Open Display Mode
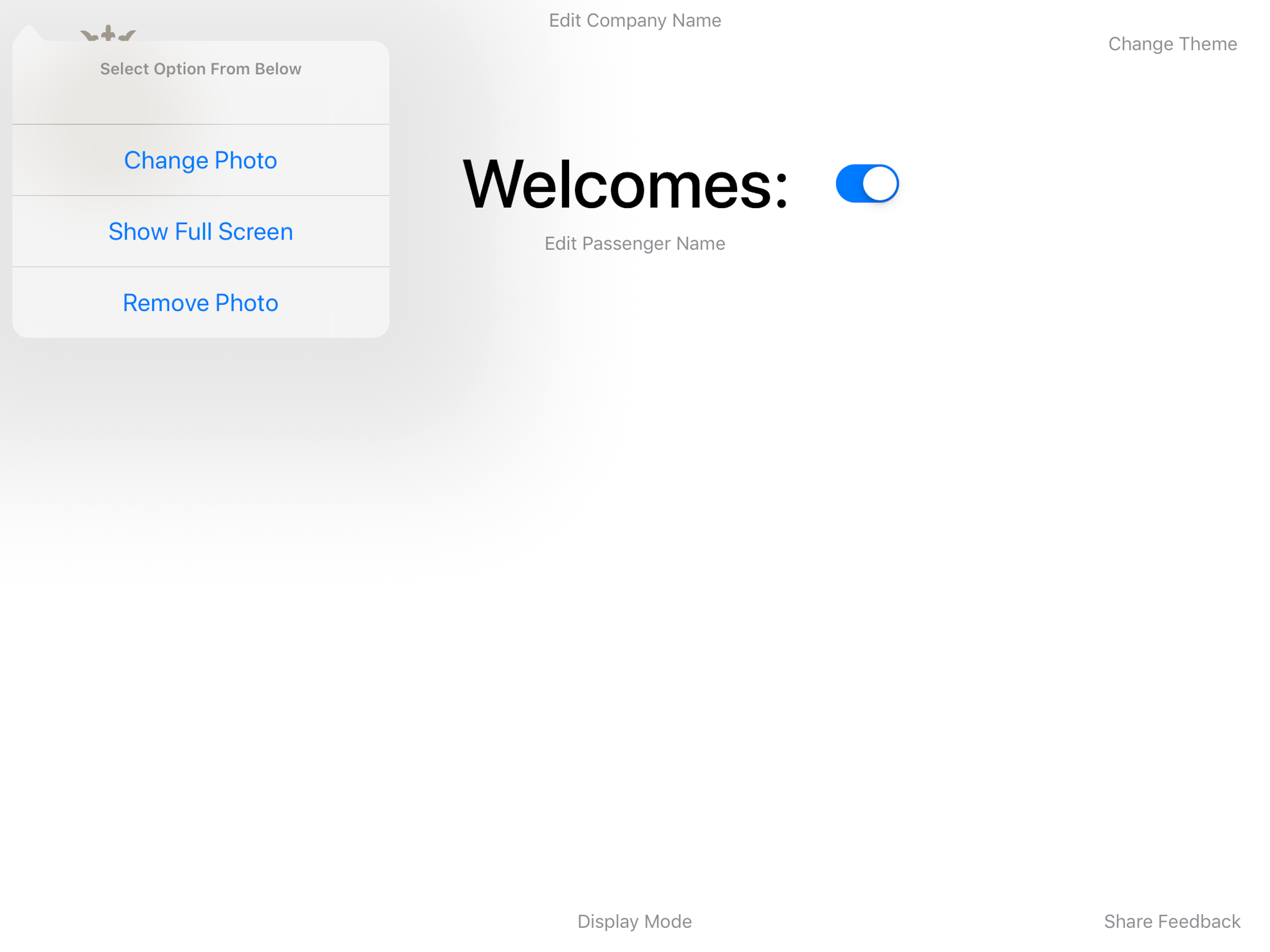The width and height of the screenshot is (1270, 952). point(635,921)
